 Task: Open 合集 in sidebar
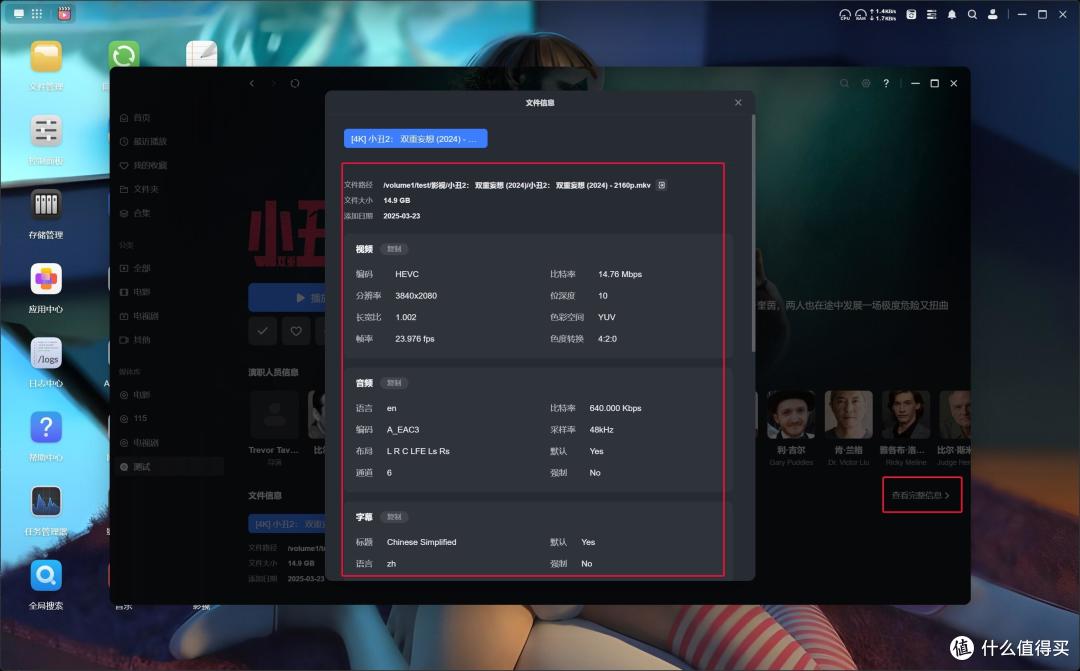pos(135,213)
